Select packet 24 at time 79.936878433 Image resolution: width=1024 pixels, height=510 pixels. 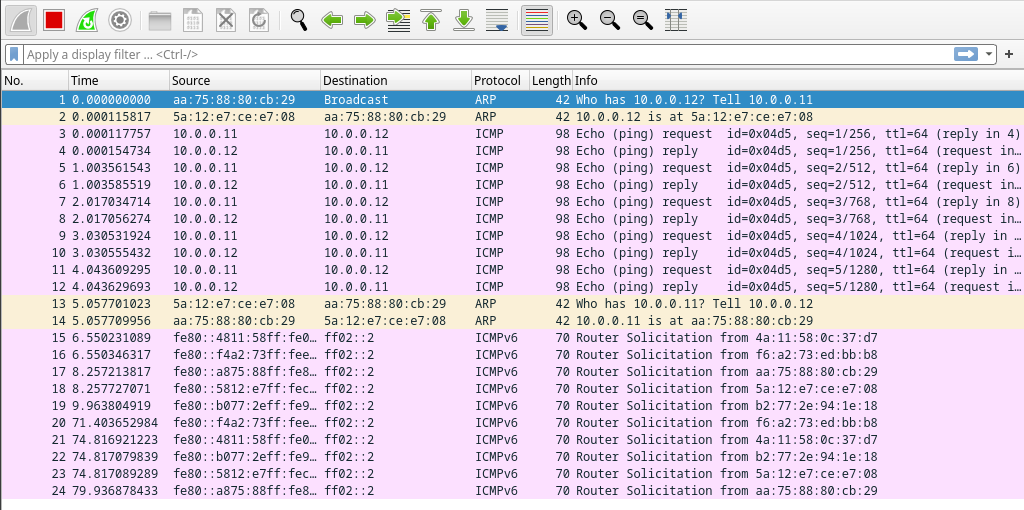tap(512, 490)
